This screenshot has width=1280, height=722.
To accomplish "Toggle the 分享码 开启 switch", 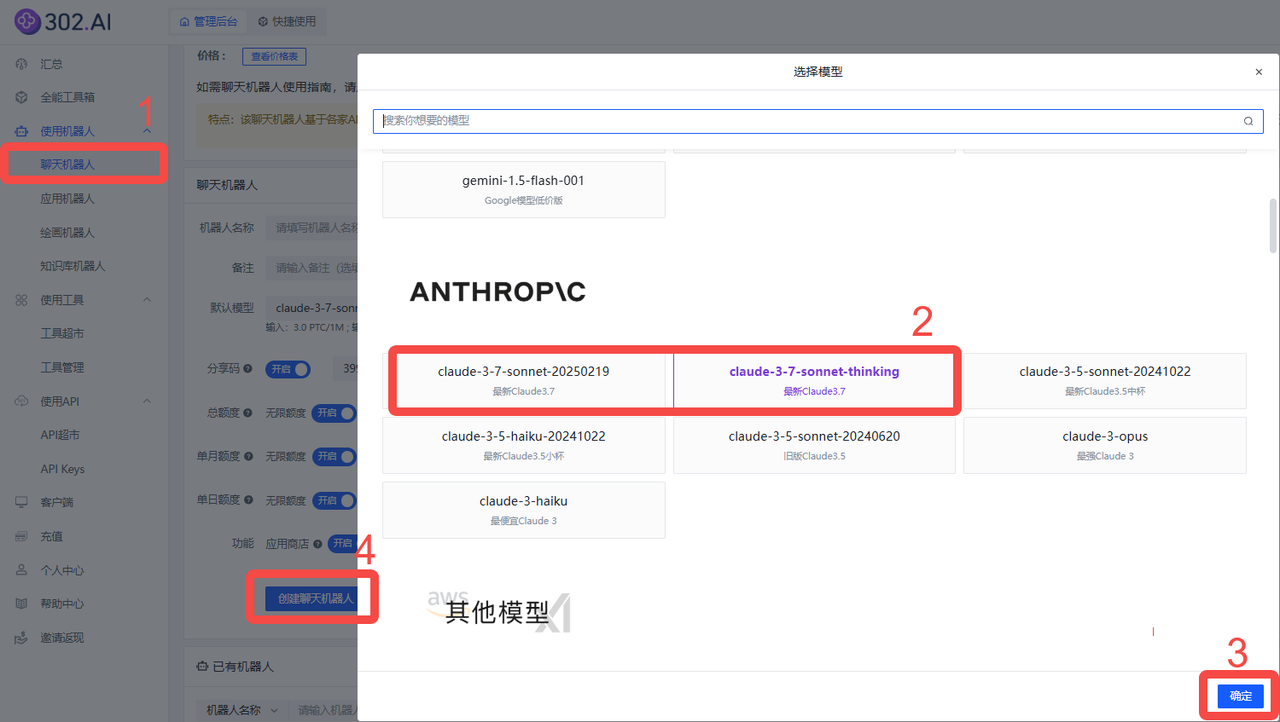I will [x=287, y=369].
